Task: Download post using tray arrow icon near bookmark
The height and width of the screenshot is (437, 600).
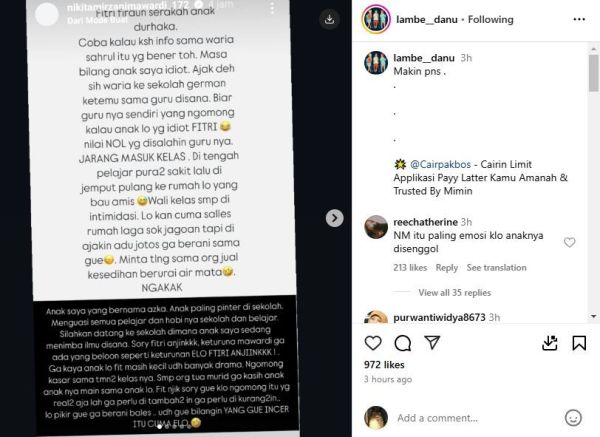Action: (549, 343)
